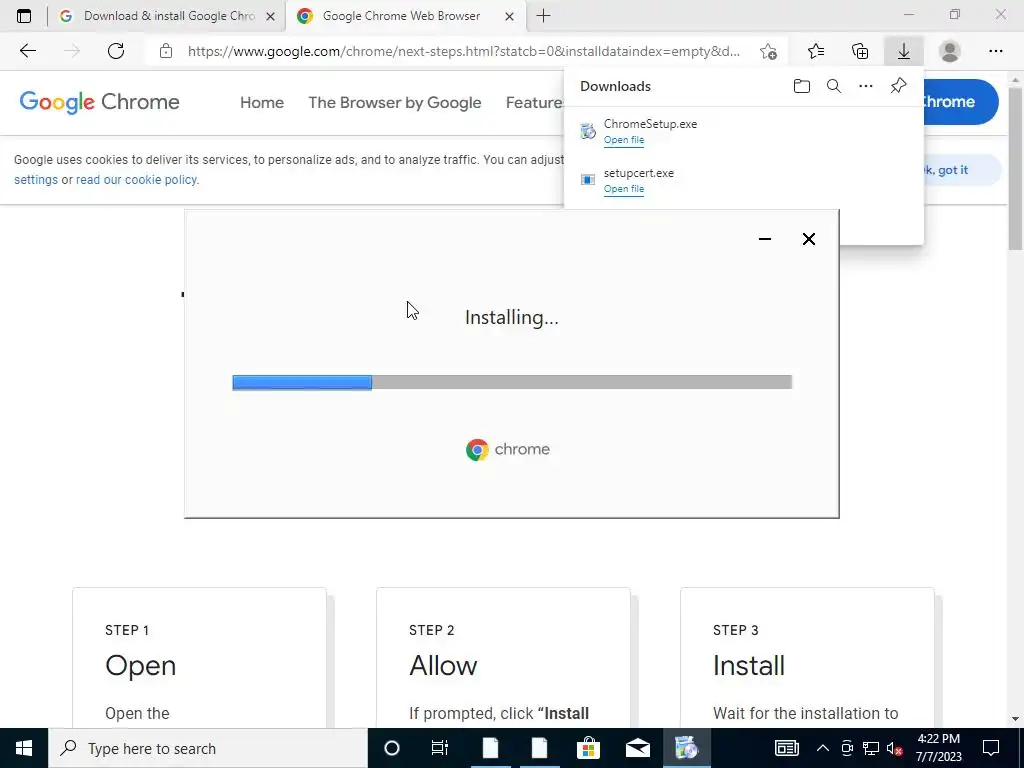The width and height of the screenshot is (1024, 768).
Task: Click the setupcert.exe file icon
Action: (588, 179)
